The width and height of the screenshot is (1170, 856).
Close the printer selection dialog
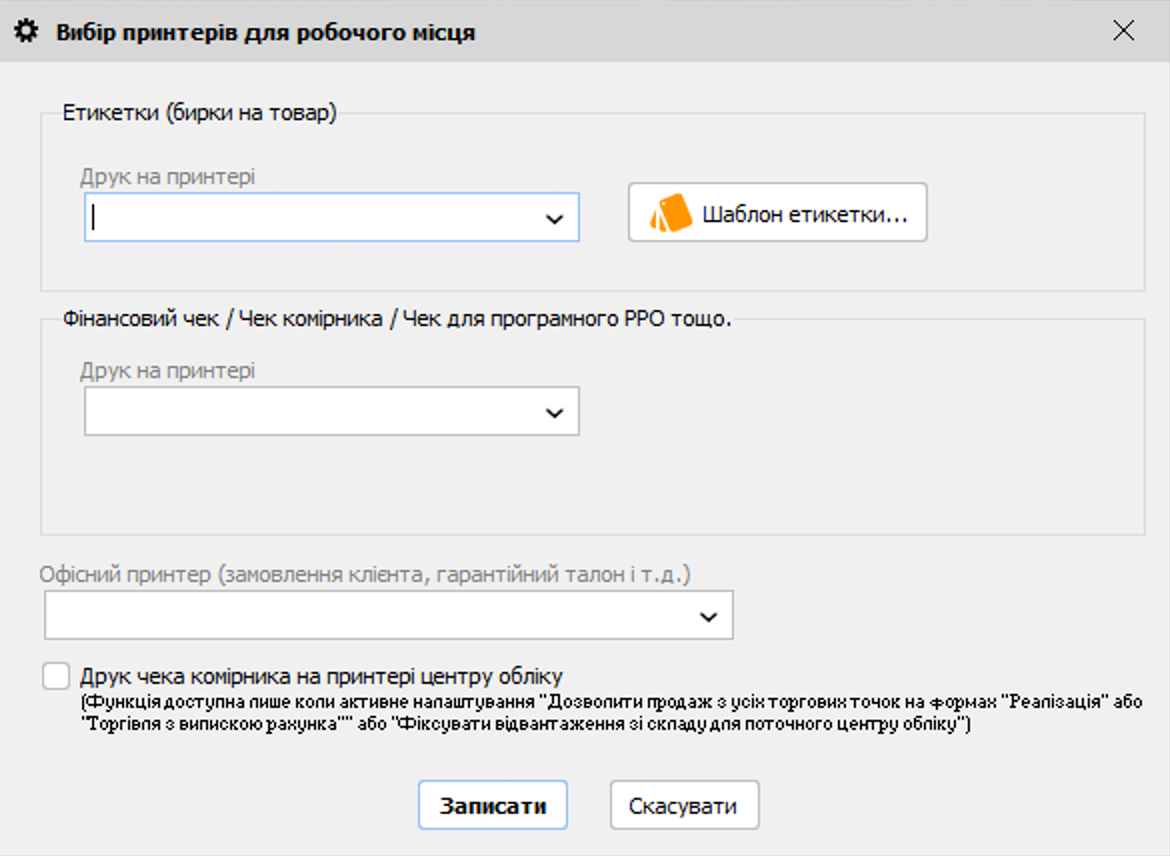point(1123,31)
